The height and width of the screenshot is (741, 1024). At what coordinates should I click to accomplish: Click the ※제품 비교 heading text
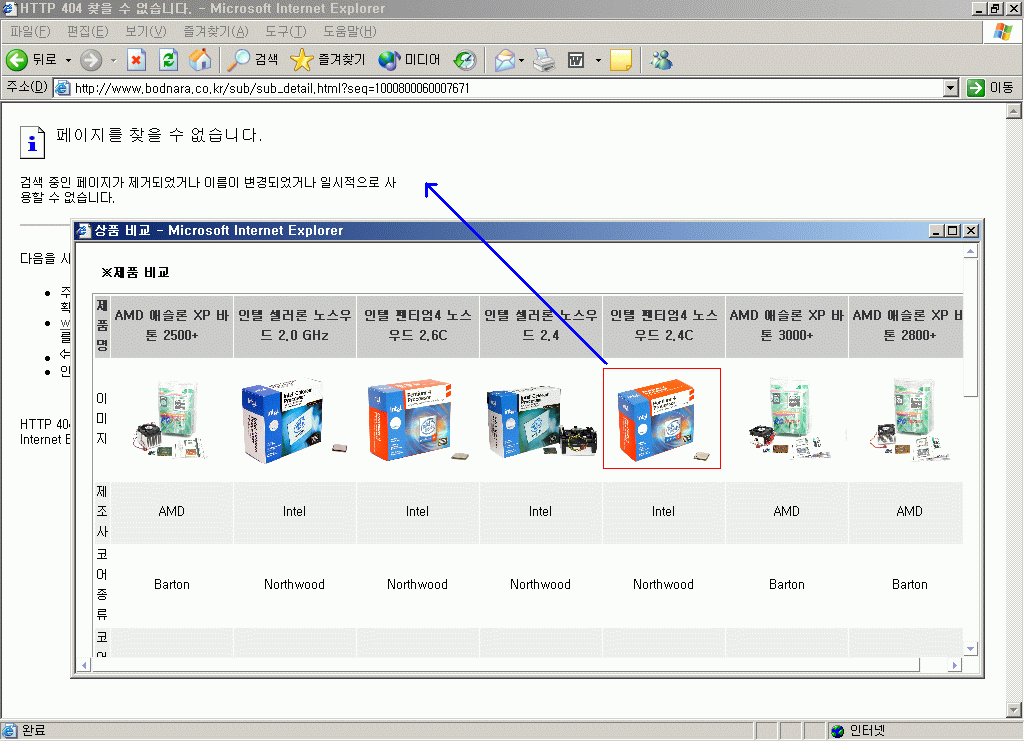pos(135,272)
